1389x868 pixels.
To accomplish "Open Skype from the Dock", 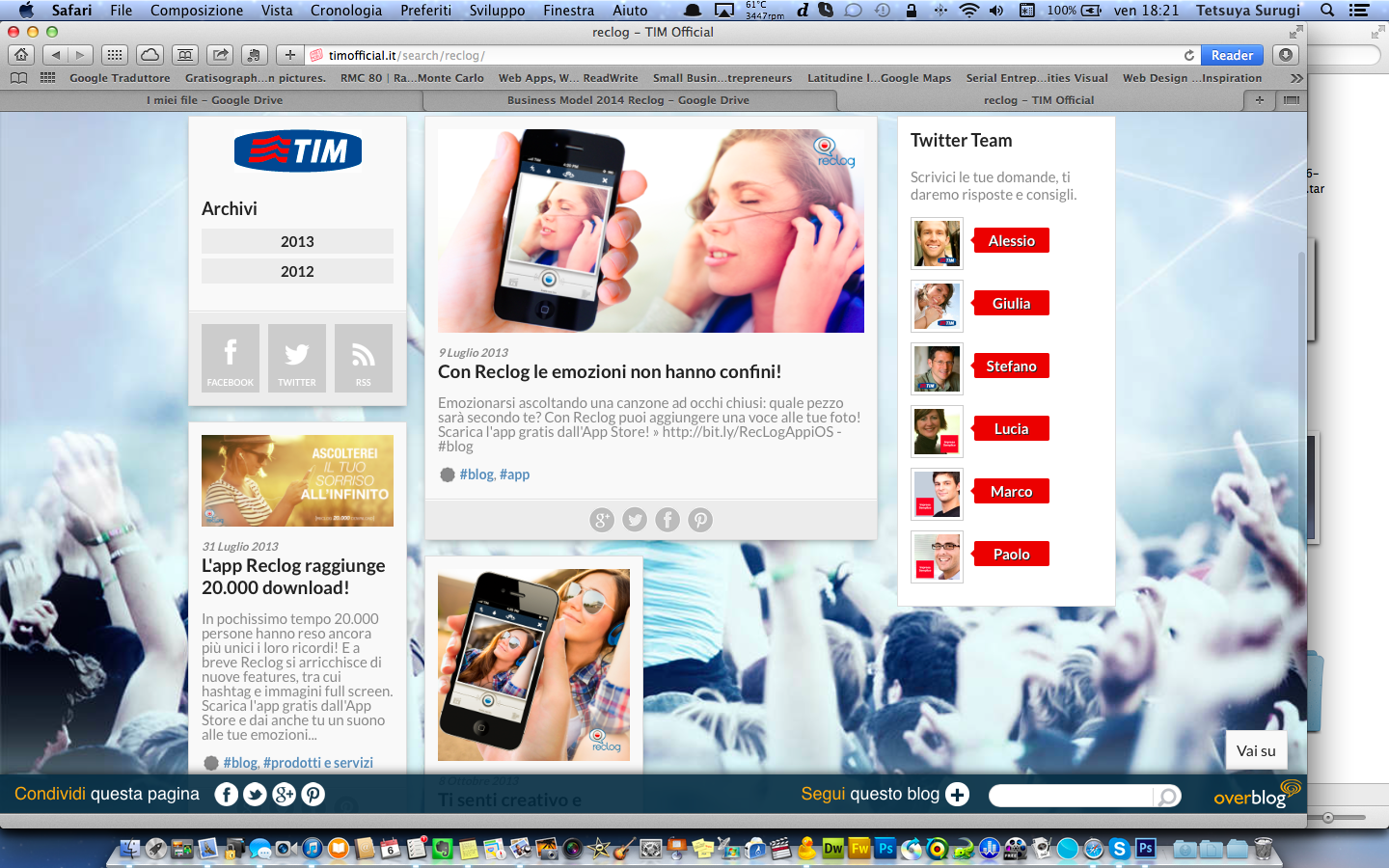I will click(1119, 849).
